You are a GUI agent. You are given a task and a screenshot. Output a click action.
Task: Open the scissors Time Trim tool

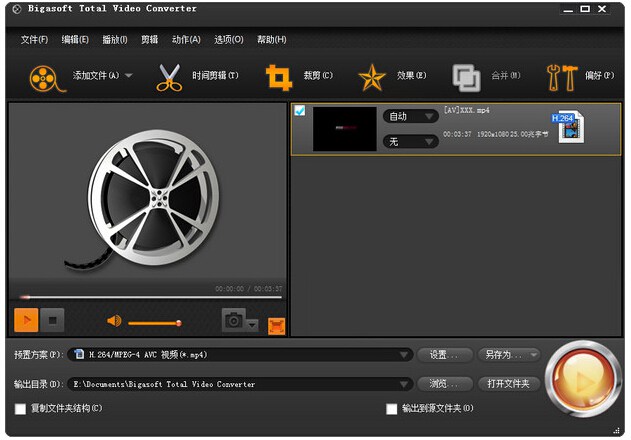[x=169, y=78]
